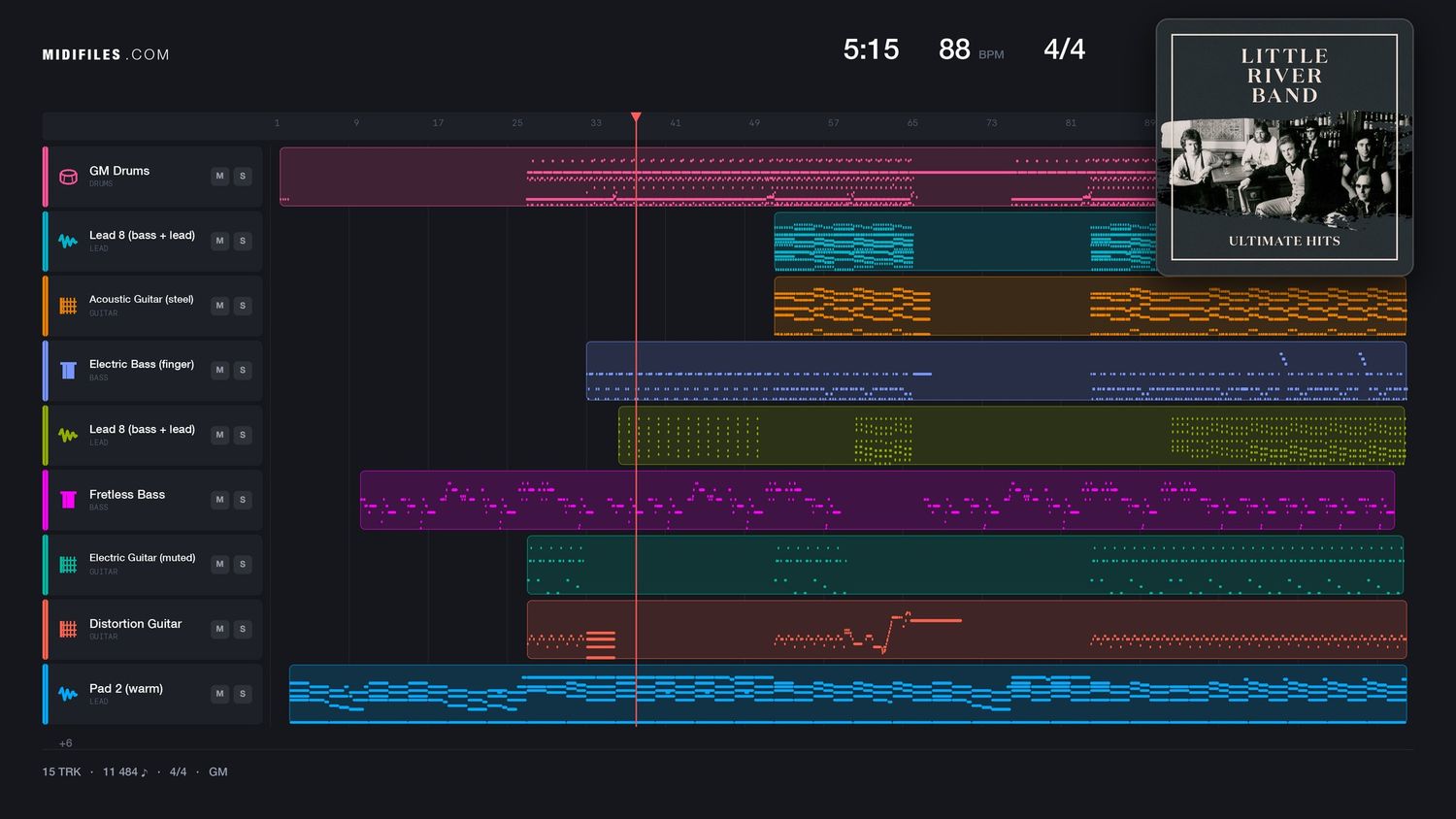The height and width of the screenshot is (819, 1456).
Task: Mute the Electric Bass (finger) track
Action: tap(220, 371)
